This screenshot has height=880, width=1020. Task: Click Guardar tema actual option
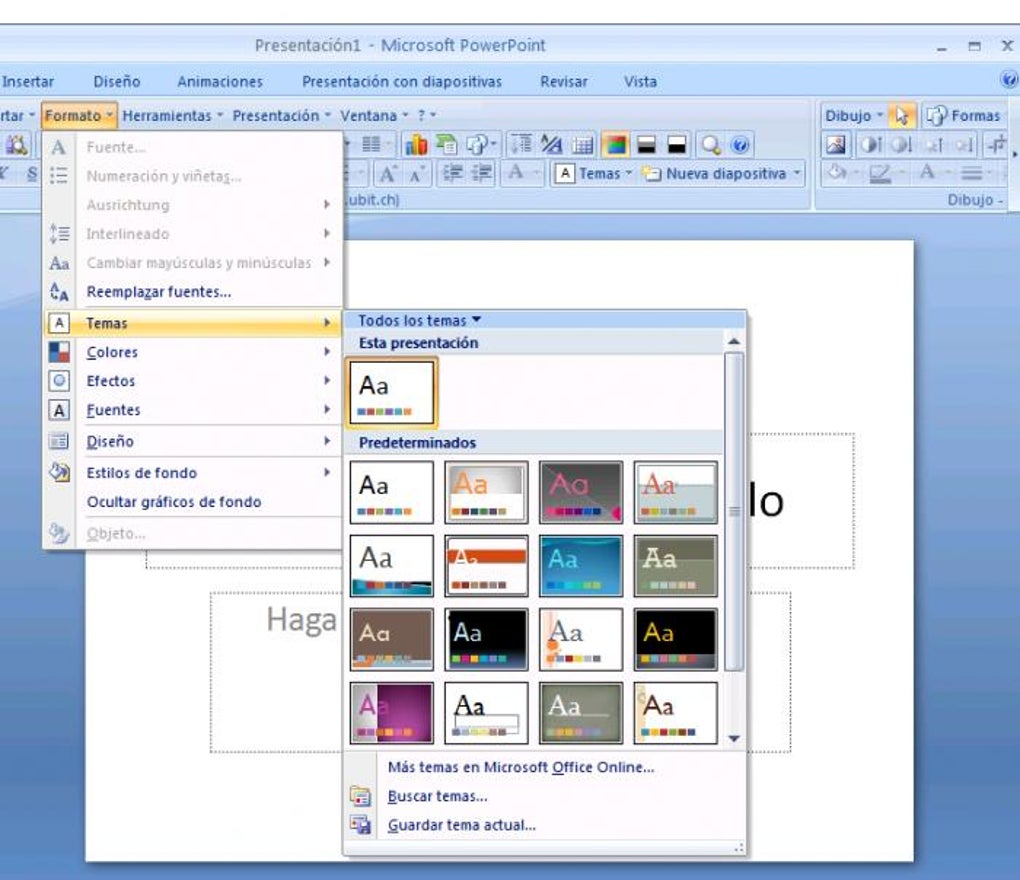point(461,825)
